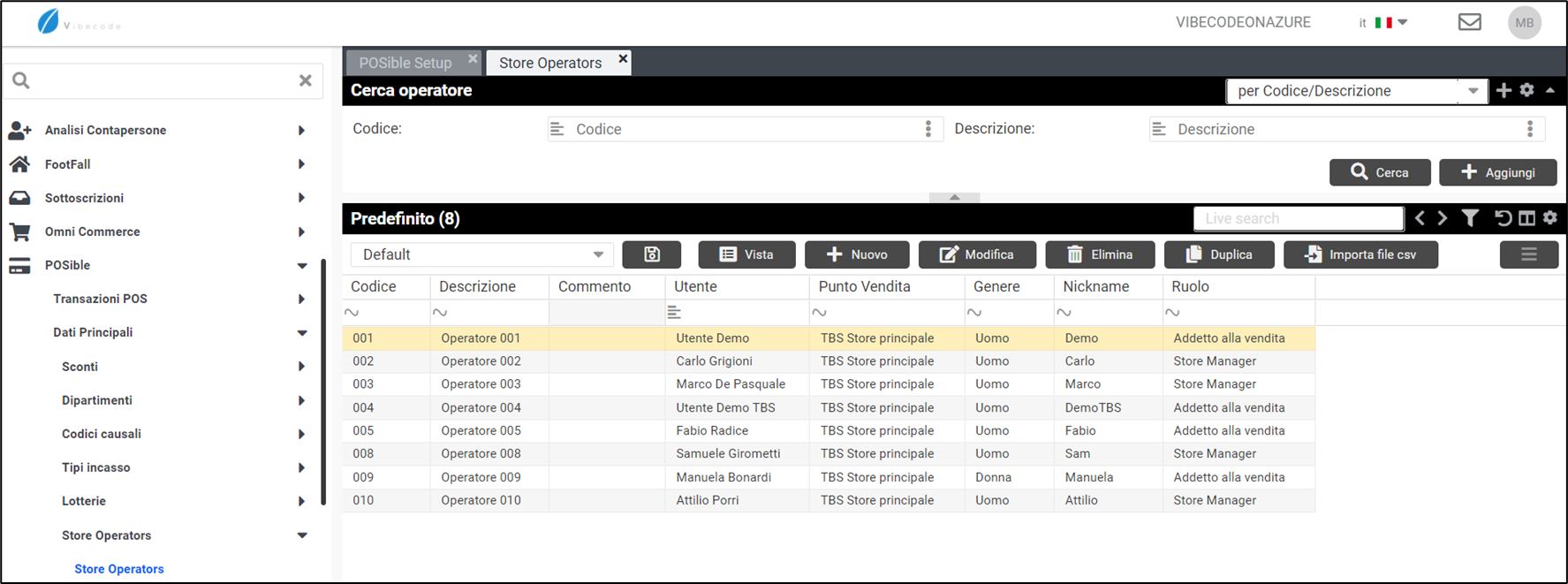1568x584 pixels.
Task: Click the filter funnel icon in grid header
Action: [1470, 218]
